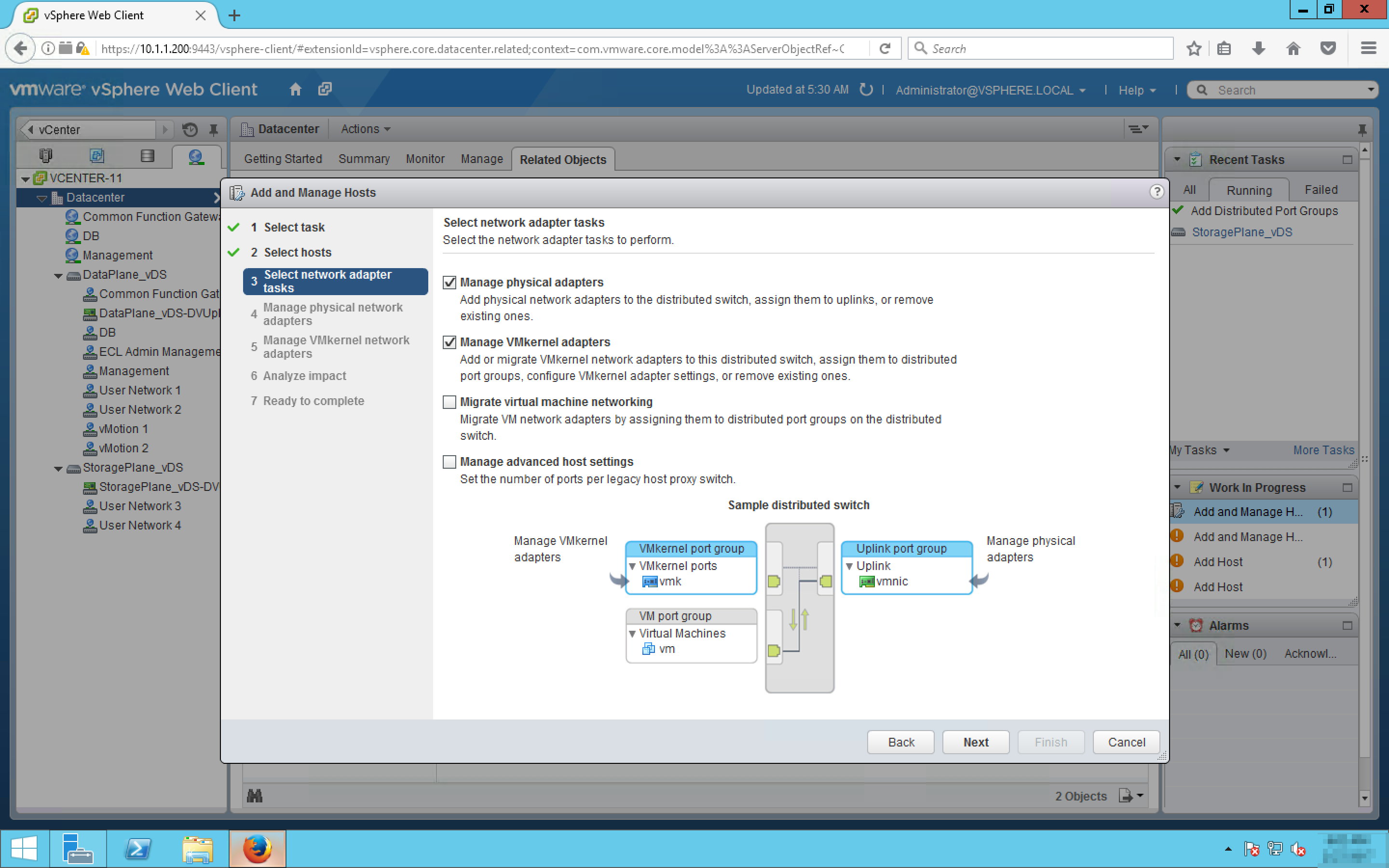Open Windows Start button
This screenshot has height=868, width=1389.
coord(24,849)
